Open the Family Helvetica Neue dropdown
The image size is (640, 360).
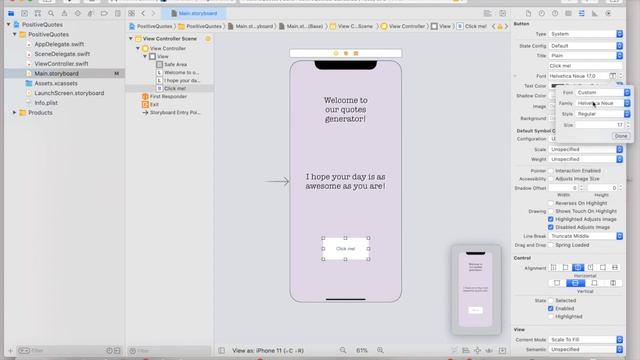click(603, 103)
